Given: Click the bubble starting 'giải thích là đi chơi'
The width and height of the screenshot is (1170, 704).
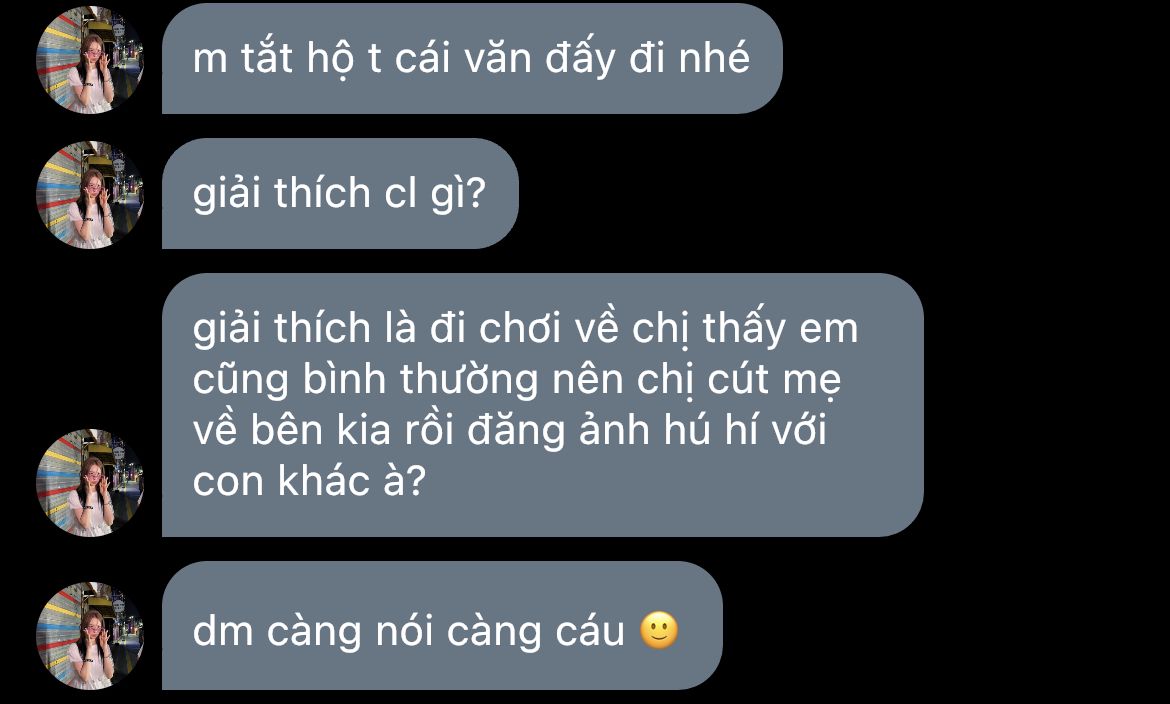Looking at the screenshot, I should [x=542, y=405].
